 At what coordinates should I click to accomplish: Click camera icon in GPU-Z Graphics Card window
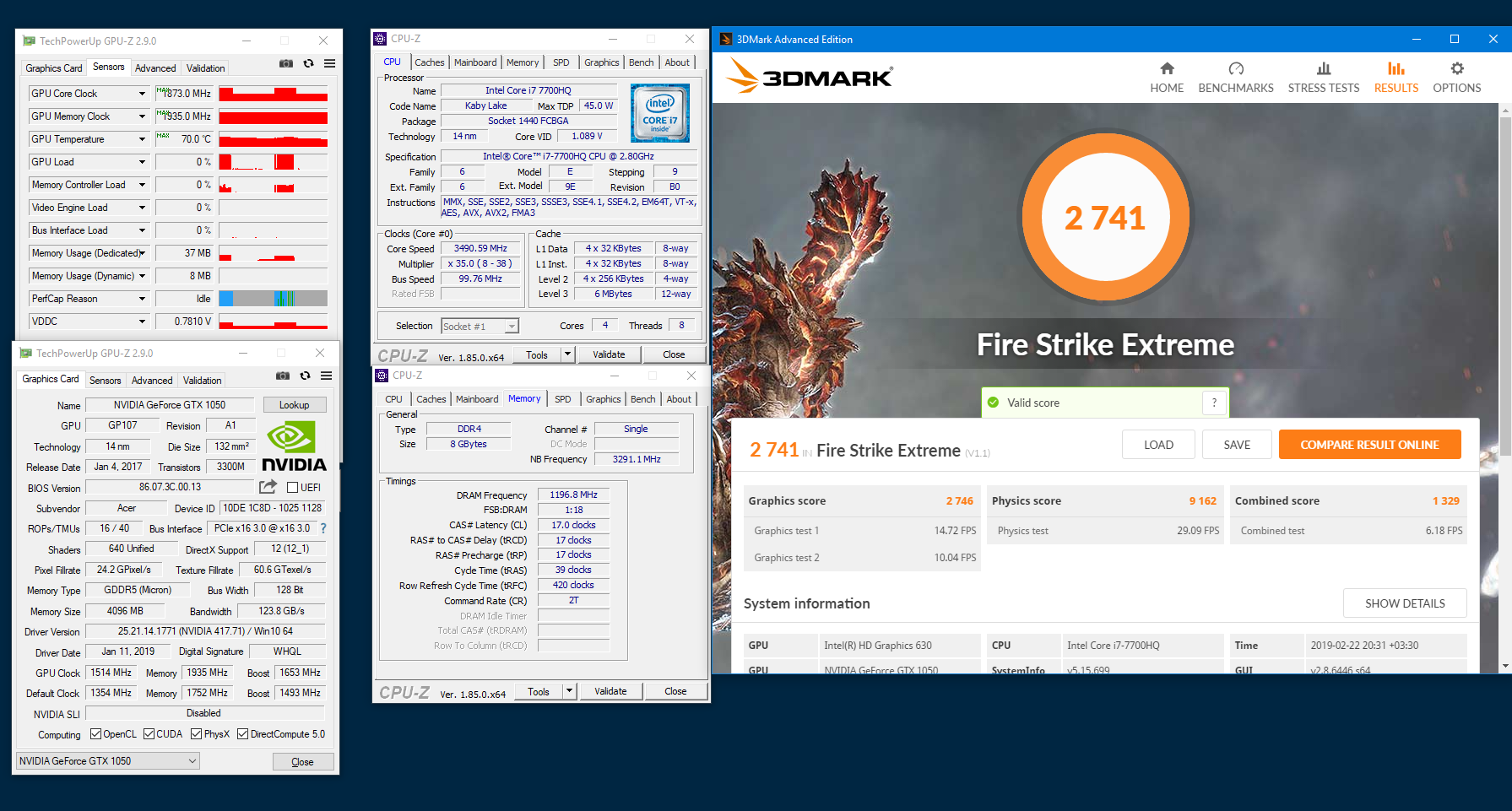[x=283, y=376]
